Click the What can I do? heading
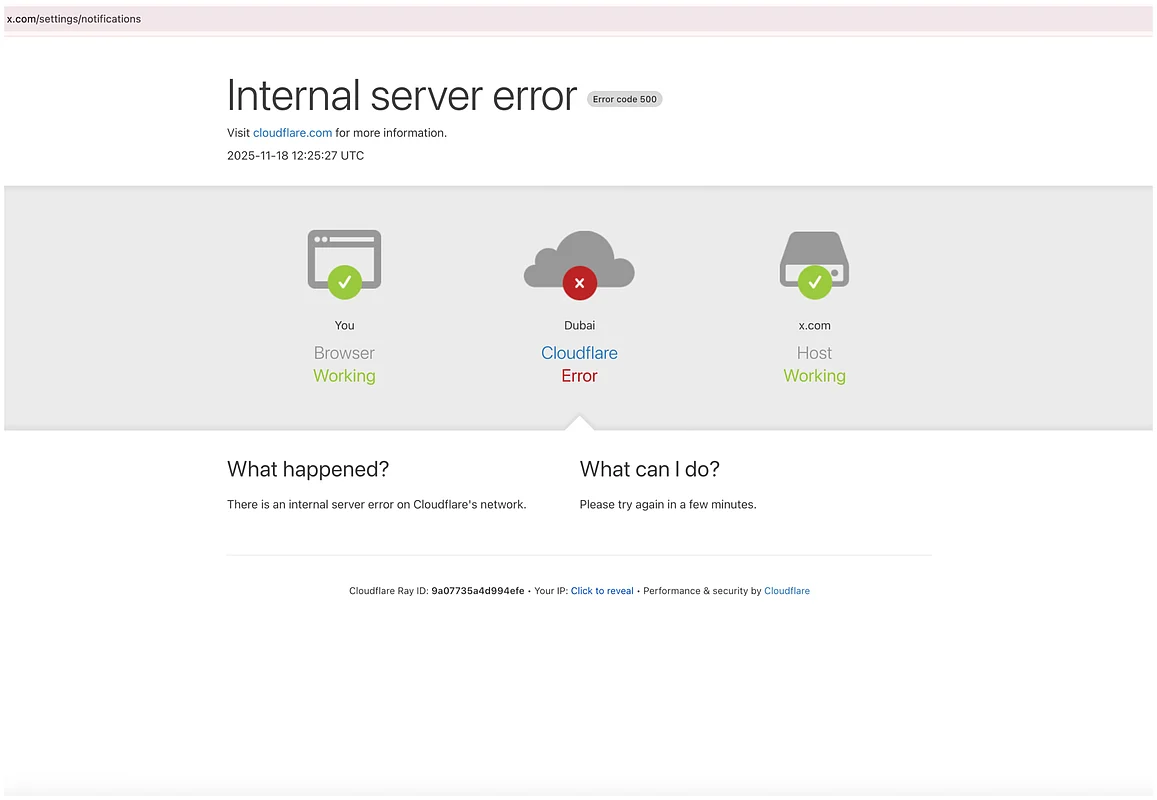Viewport: 1157px width, 800px height. [x=649, y=469]
